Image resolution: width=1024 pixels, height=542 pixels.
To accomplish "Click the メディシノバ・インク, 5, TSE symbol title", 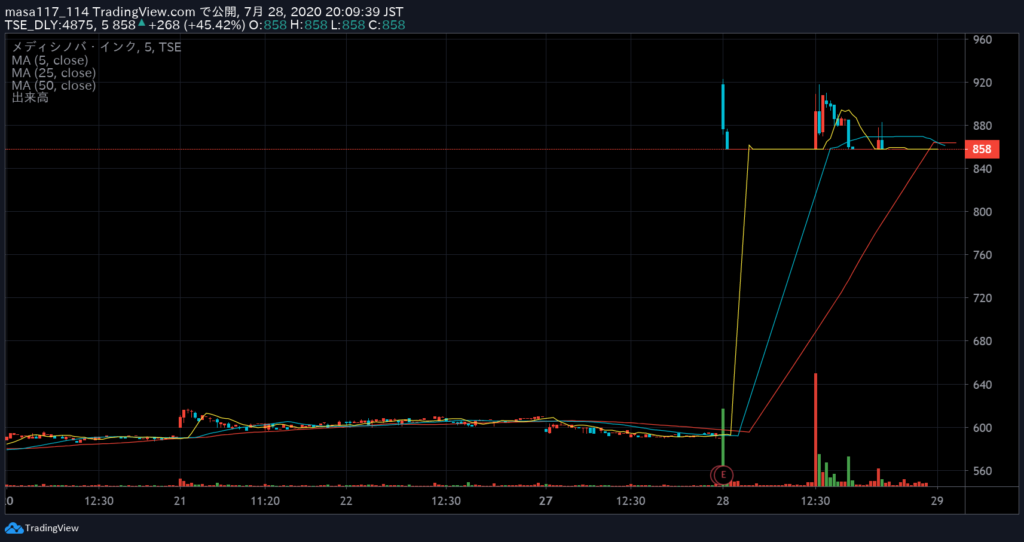I will pos(97,47).
